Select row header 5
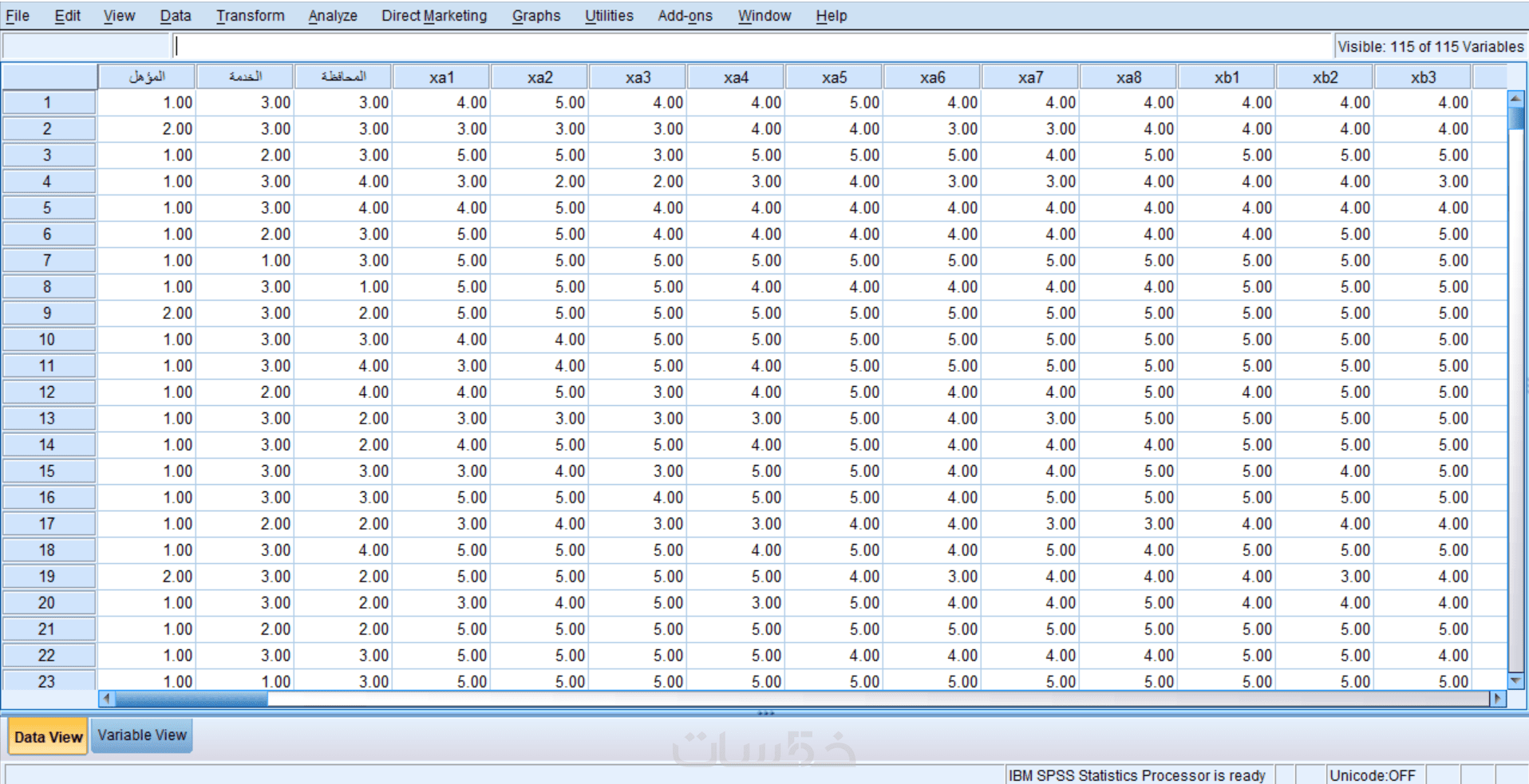This screenshot has width=1529, height=784. (48, 207)
